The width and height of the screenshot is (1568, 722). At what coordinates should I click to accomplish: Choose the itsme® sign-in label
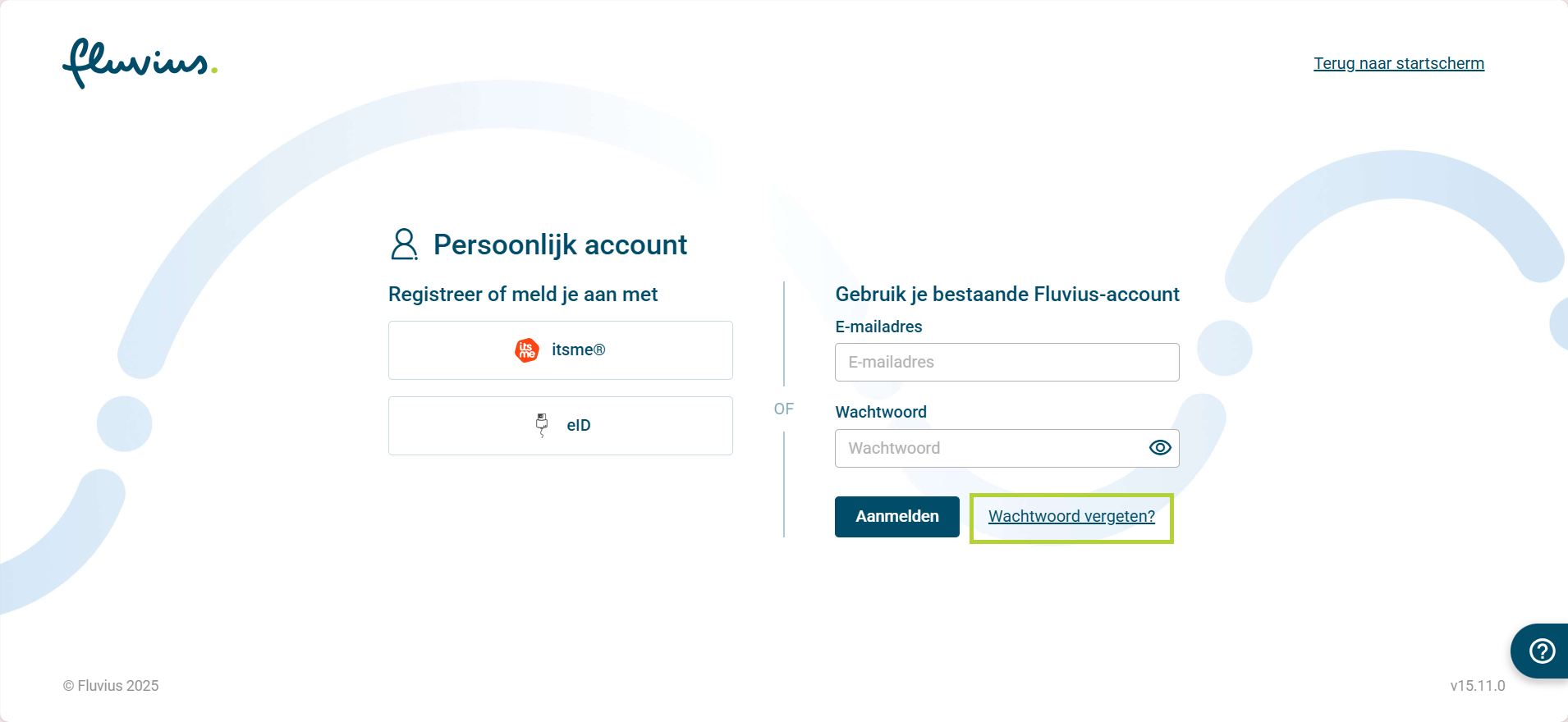pyautogui.click(x=578, y=350)
